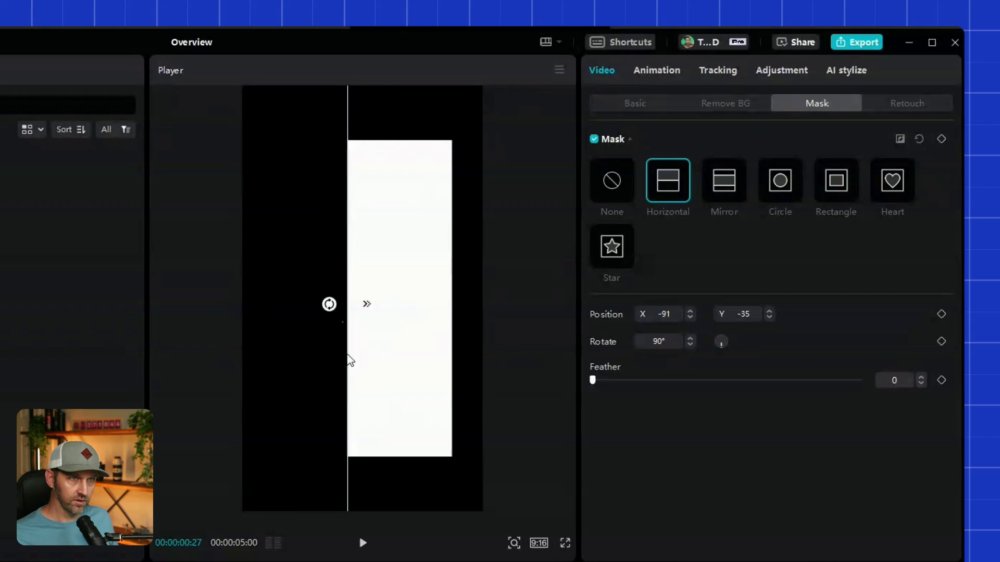1000x562 pixels.
Task: Apply the Heart mask shape
Action: [892, 181]
